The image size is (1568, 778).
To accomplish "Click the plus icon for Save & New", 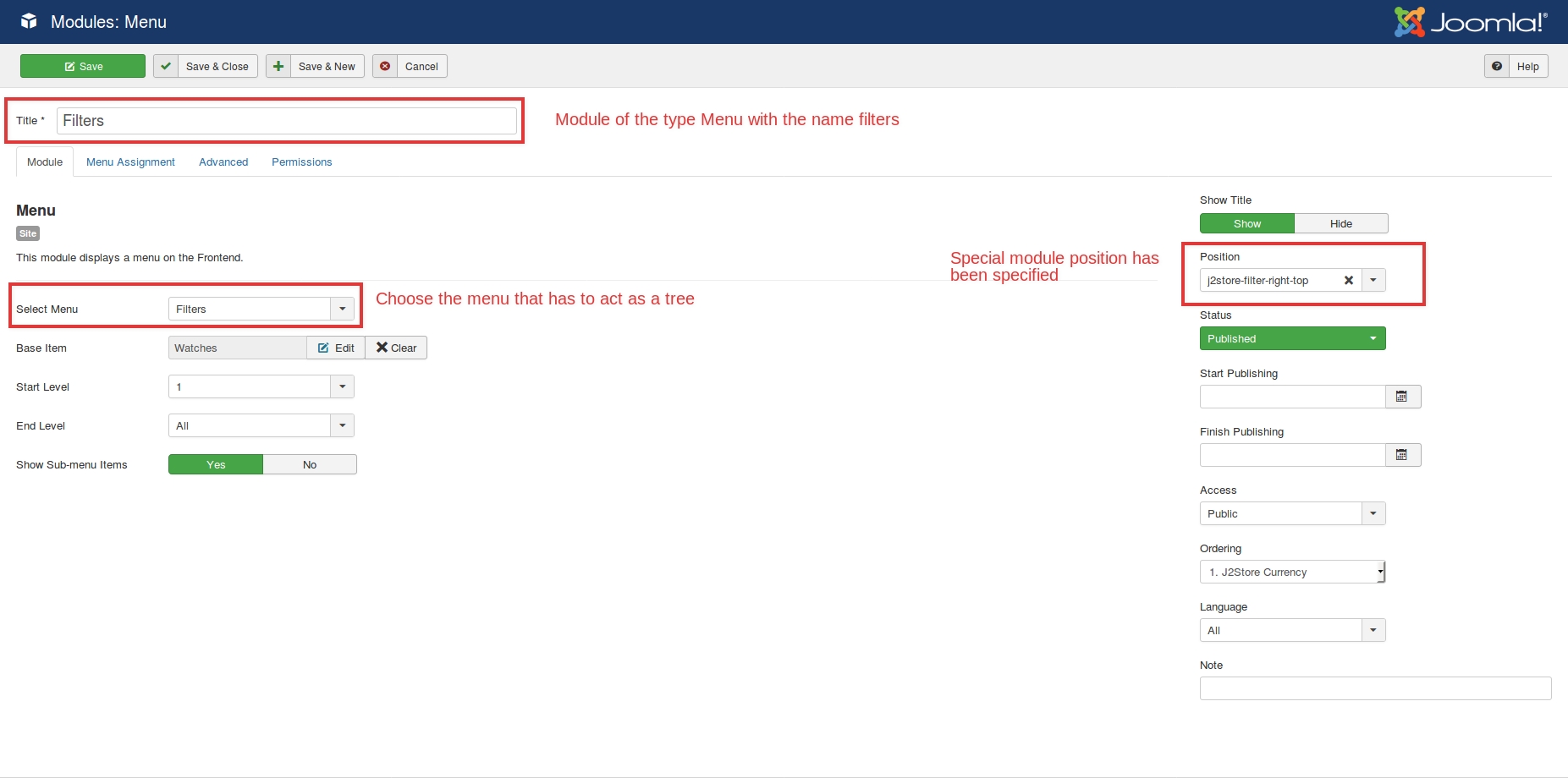I will pos(278,67).
